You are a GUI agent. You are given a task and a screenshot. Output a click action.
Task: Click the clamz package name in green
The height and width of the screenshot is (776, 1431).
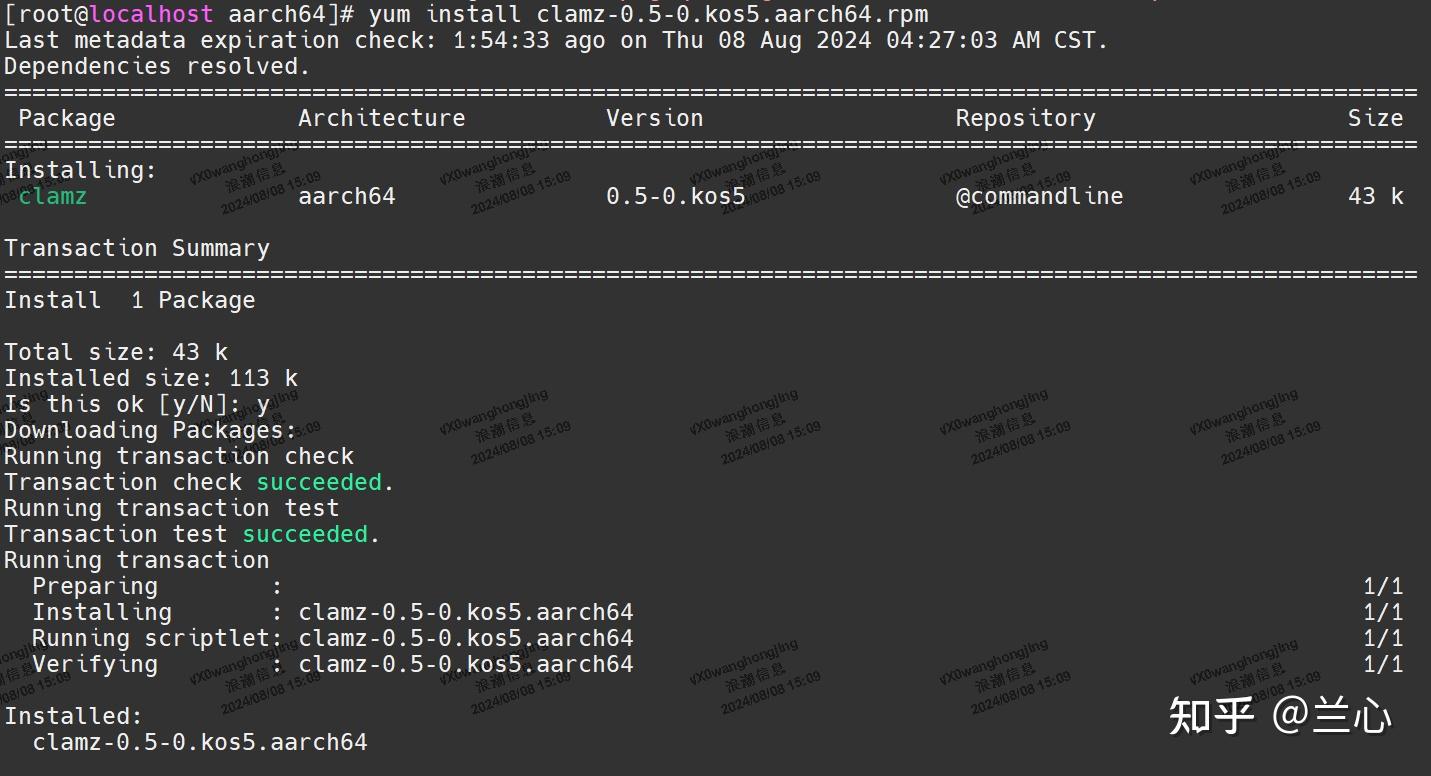(x=52, y=196)
